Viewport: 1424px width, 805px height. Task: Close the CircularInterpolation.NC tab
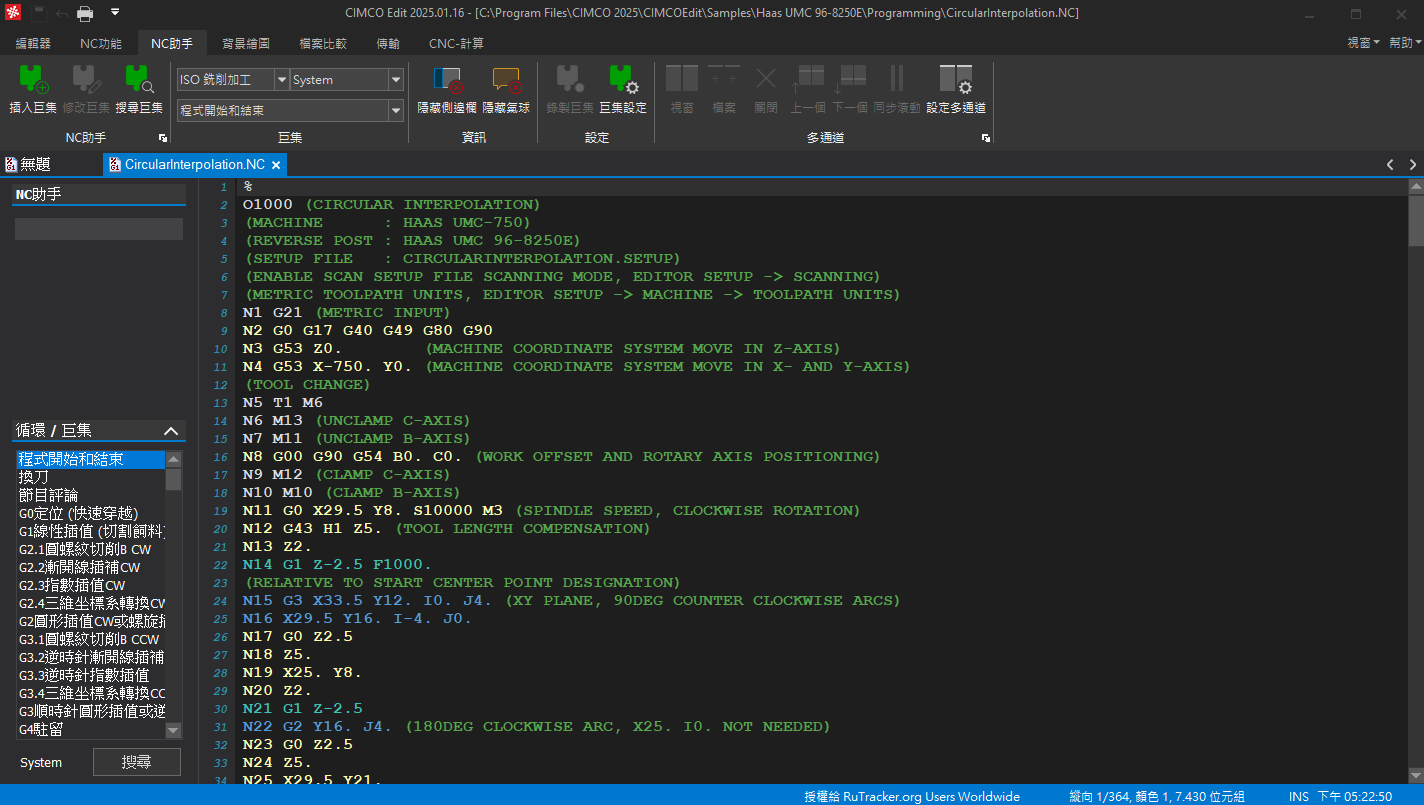(x=276, y=164)
